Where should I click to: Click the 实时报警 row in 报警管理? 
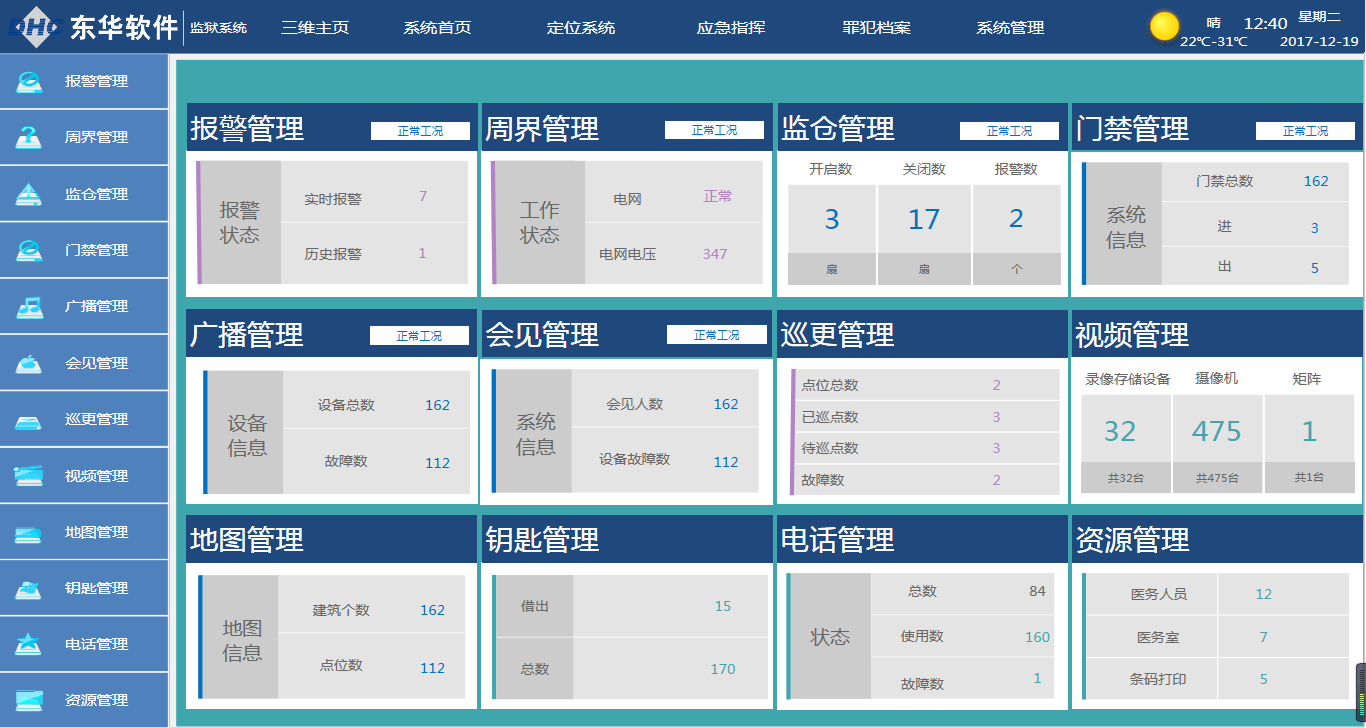point(373,197)
